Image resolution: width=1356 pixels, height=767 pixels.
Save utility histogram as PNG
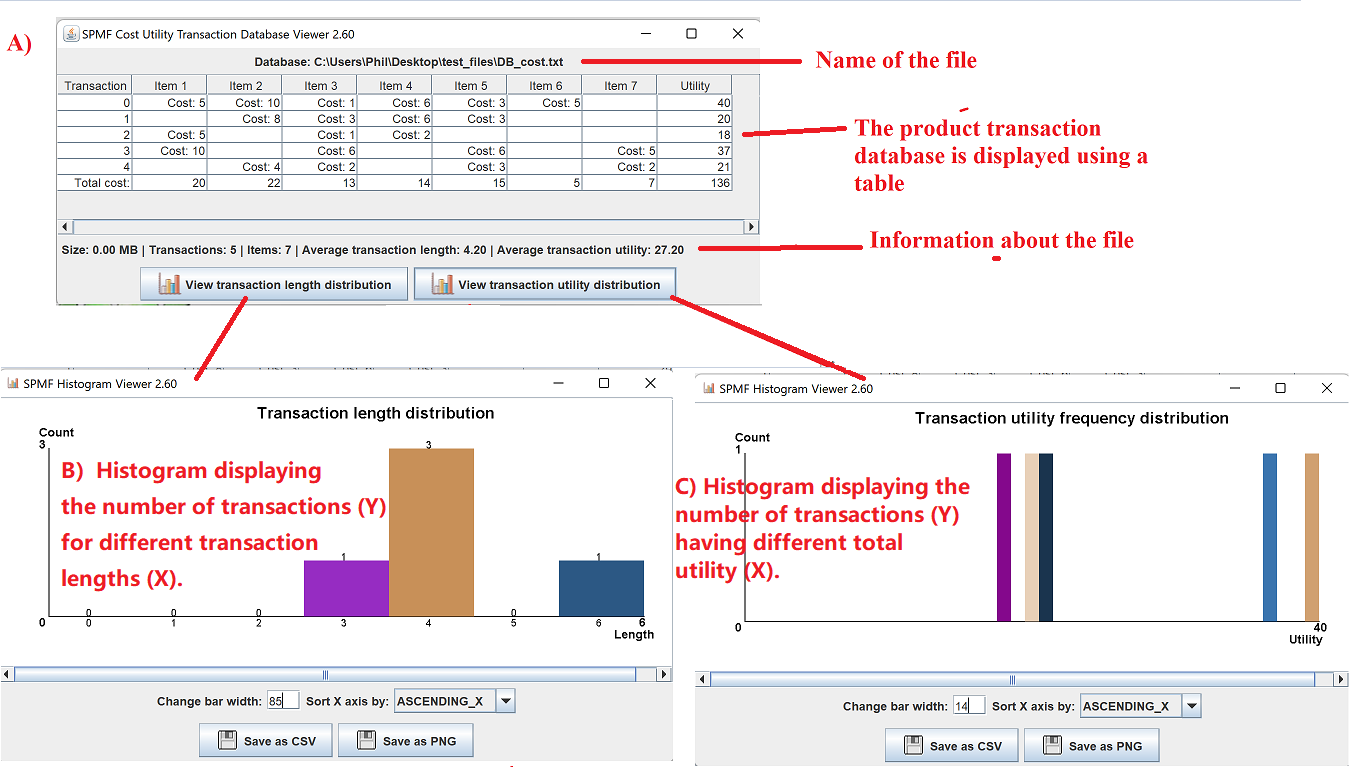tap(1091, 746)
